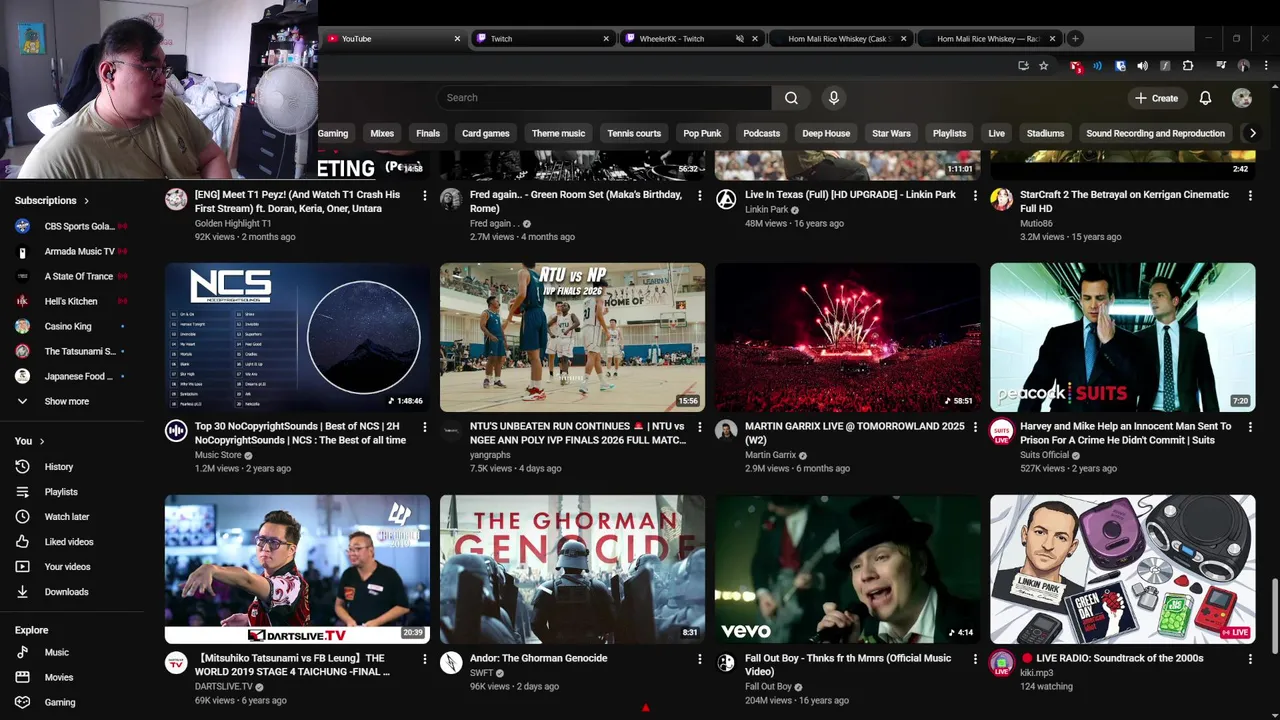Open Hell's Kitchen subscription
The height and width of the screenshot is (720, 1280).
click(x=72, y=301)
